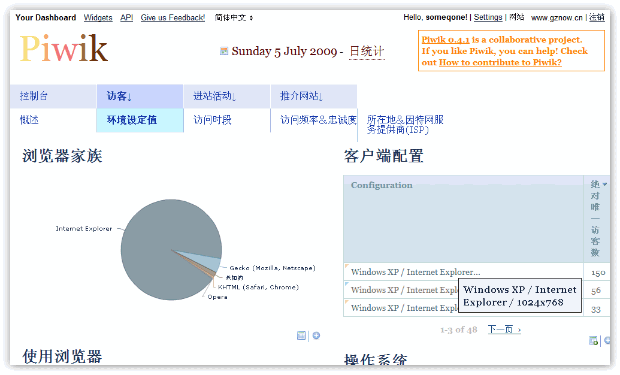This screenshot has height=375, width=620.
Task: Open the 控制台 menu tab
Action: 53,96
